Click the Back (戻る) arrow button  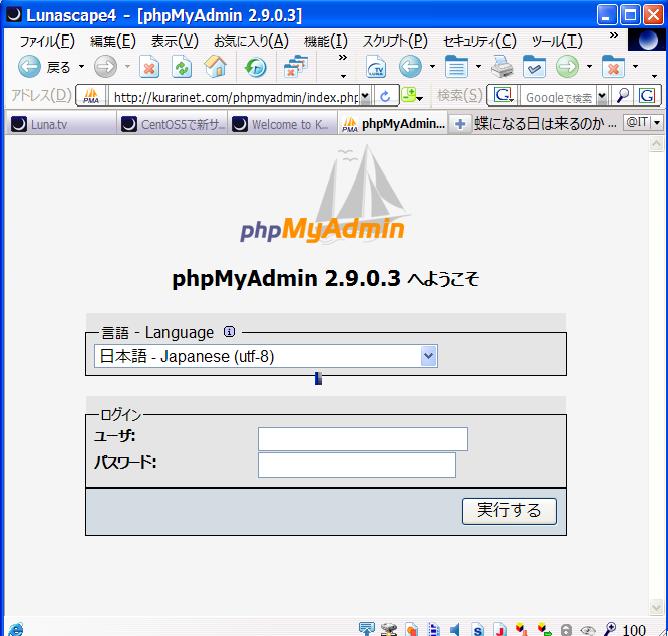pyautogui.click(x=29, y=67)
